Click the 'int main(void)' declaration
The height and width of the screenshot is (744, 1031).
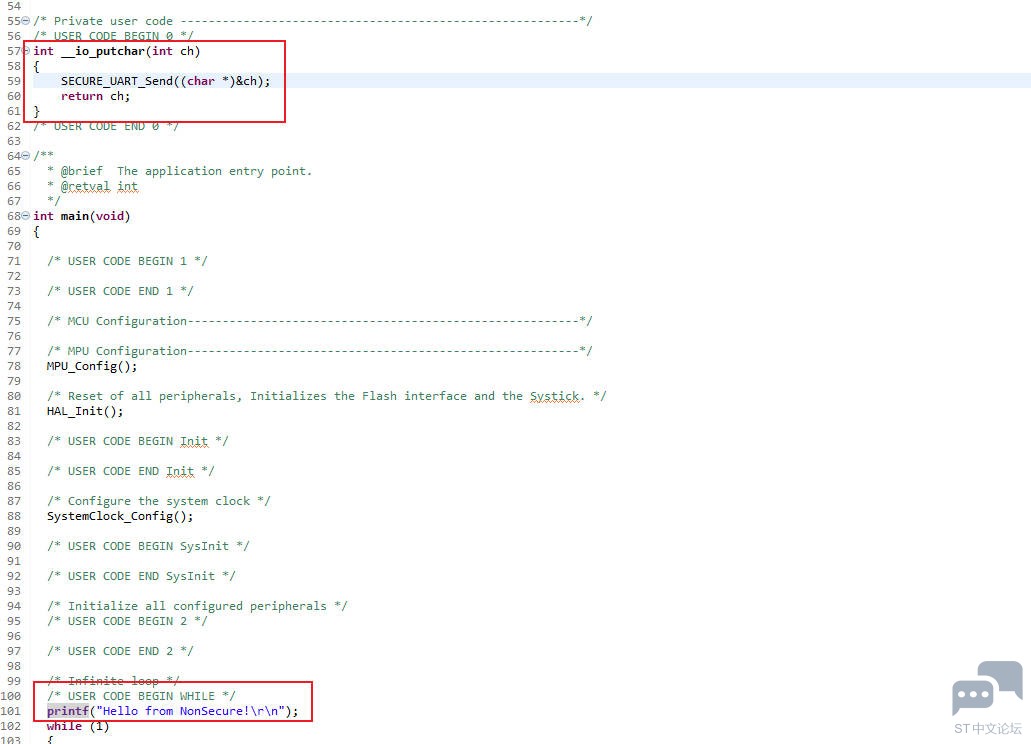click(x=82, y=216)
